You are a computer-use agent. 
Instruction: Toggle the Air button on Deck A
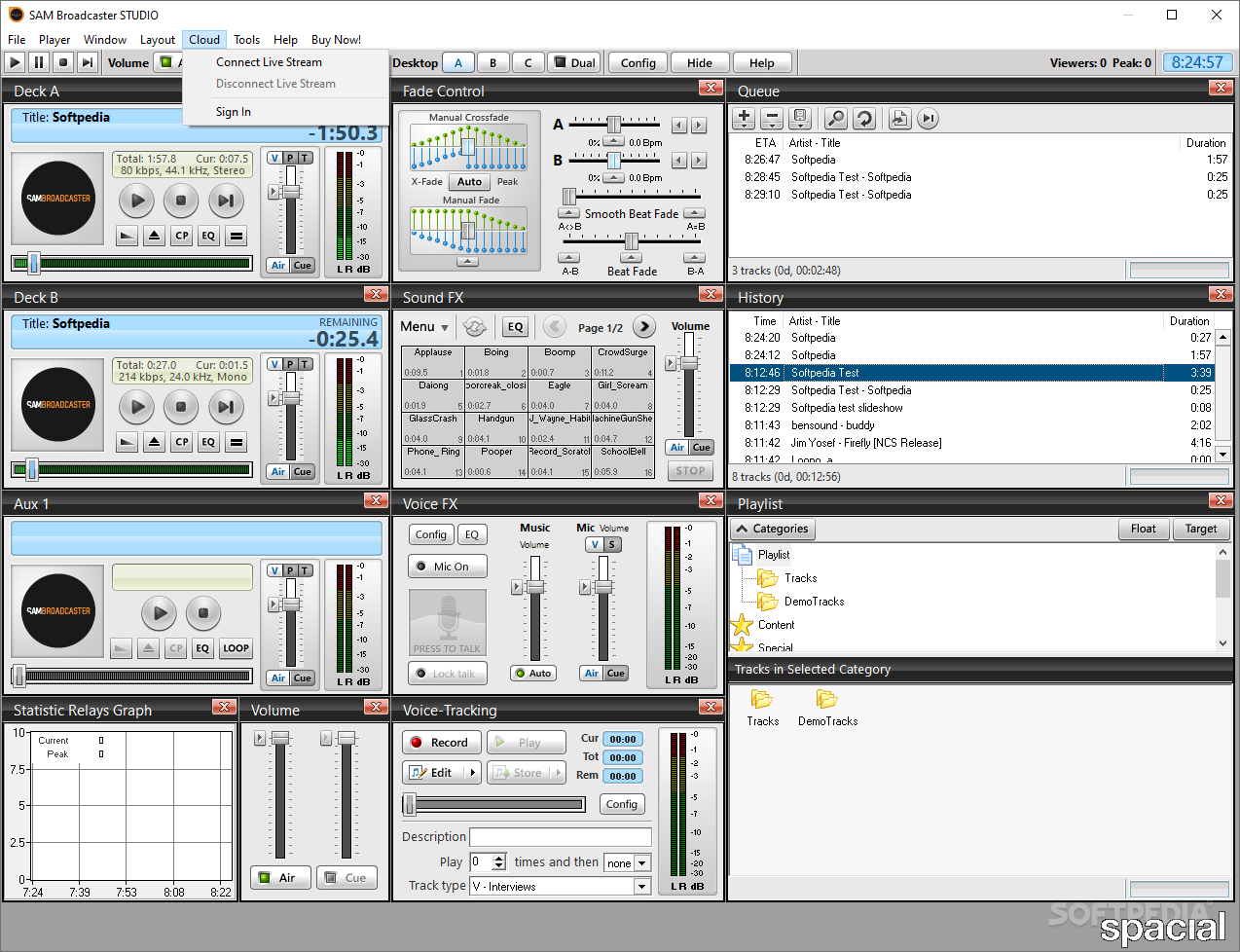point(278,265)
